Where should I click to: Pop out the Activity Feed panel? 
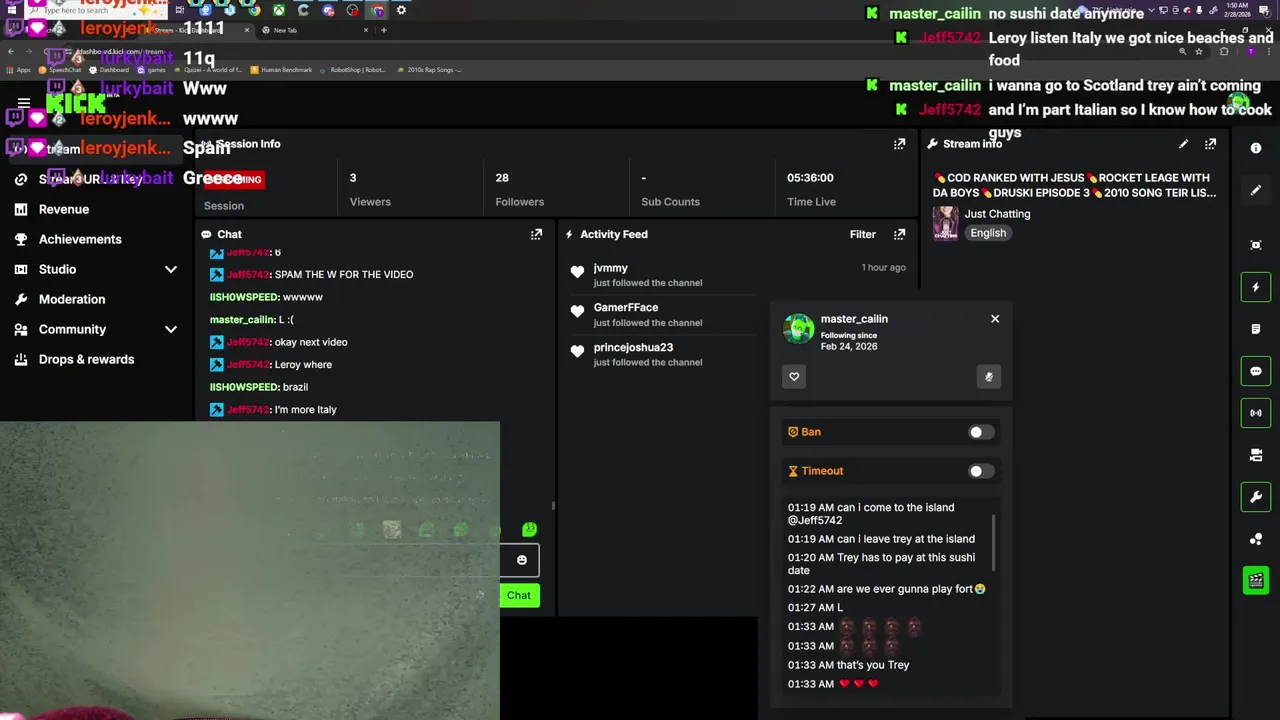click(x=899, y=234)
